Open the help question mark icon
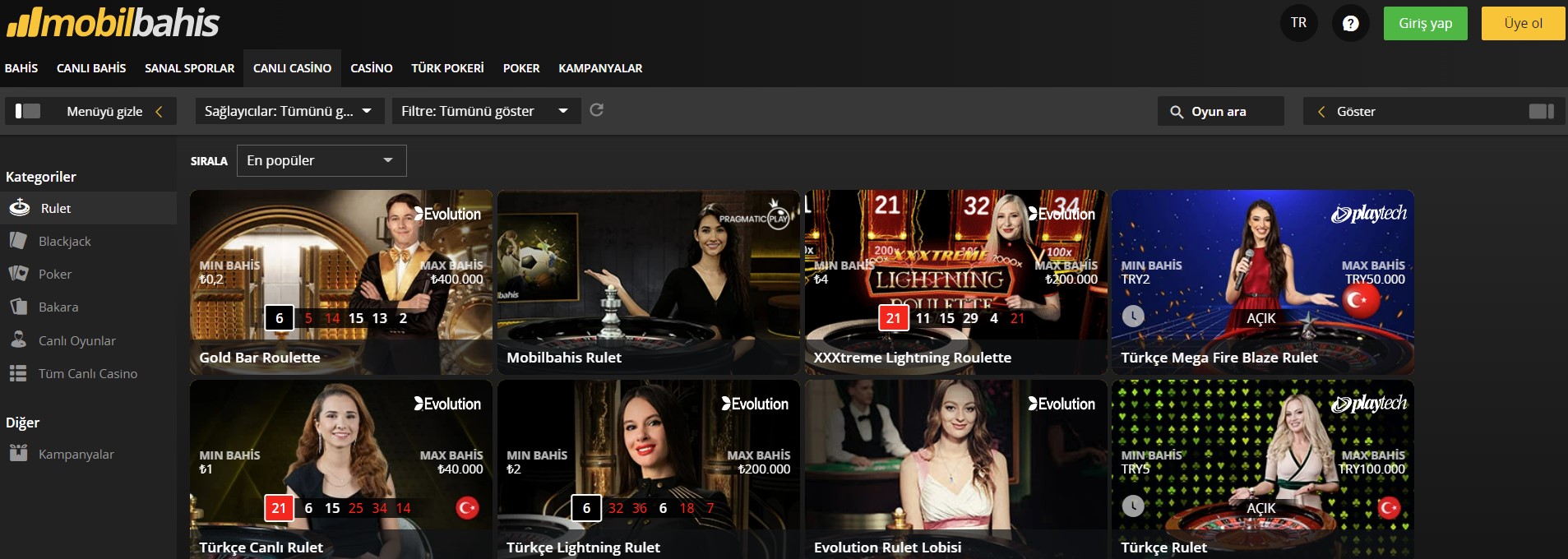1568x559 pixels. (1350, 23)
